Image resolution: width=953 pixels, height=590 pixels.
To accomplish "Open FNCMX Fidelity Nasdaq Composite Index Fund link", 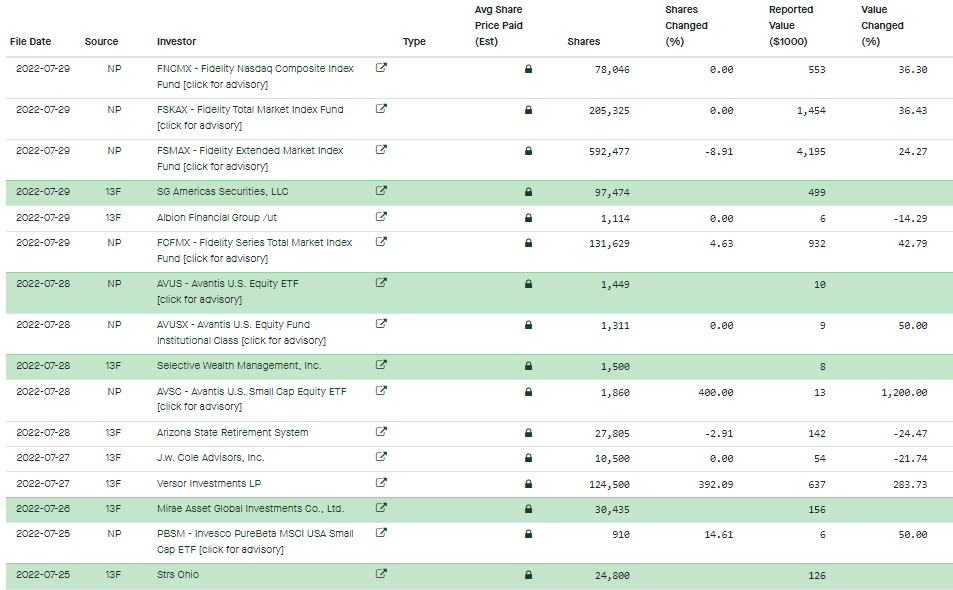I will pos(255,76).
